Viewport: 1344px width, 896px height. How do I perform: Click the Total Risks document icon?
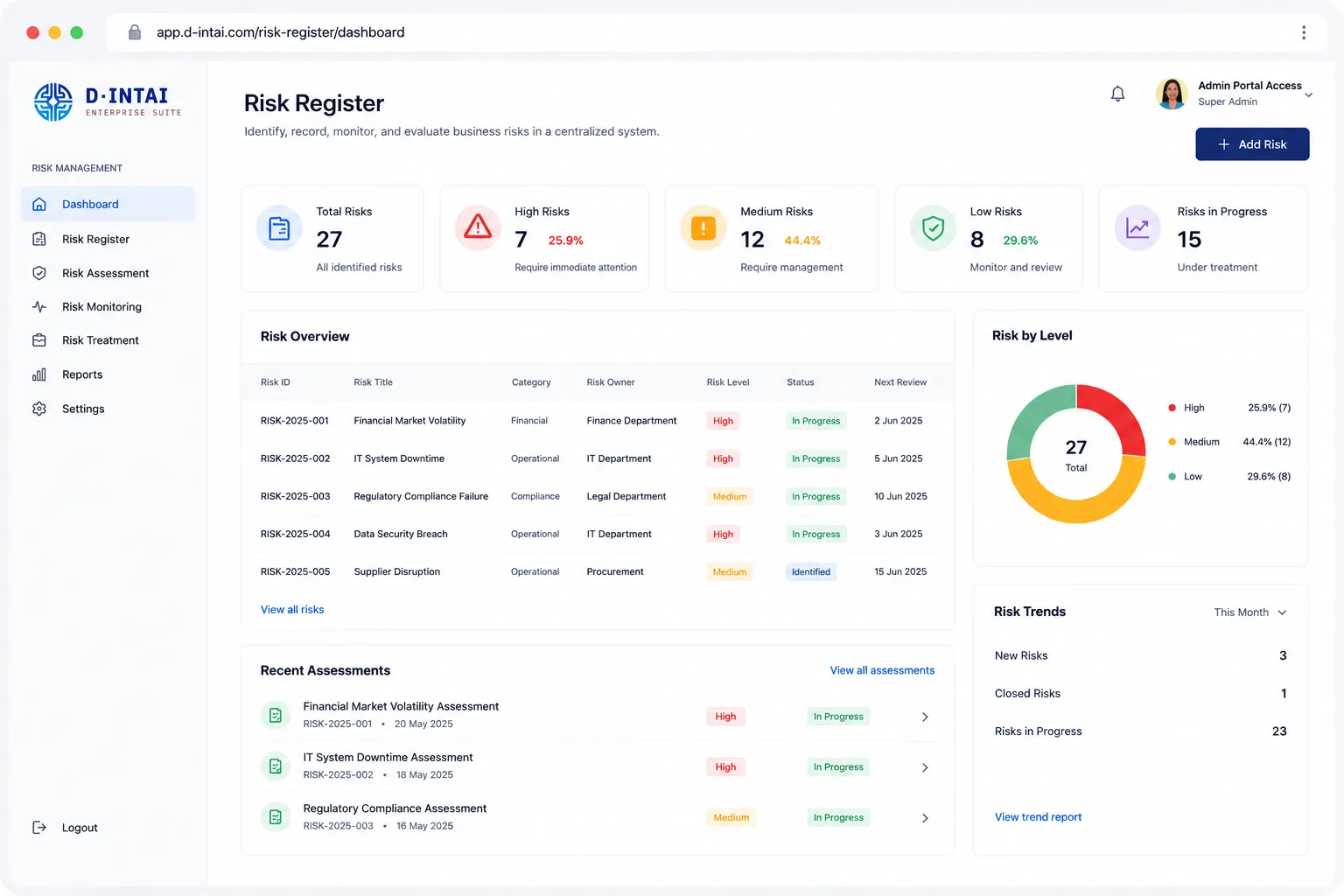pos(279,228)
